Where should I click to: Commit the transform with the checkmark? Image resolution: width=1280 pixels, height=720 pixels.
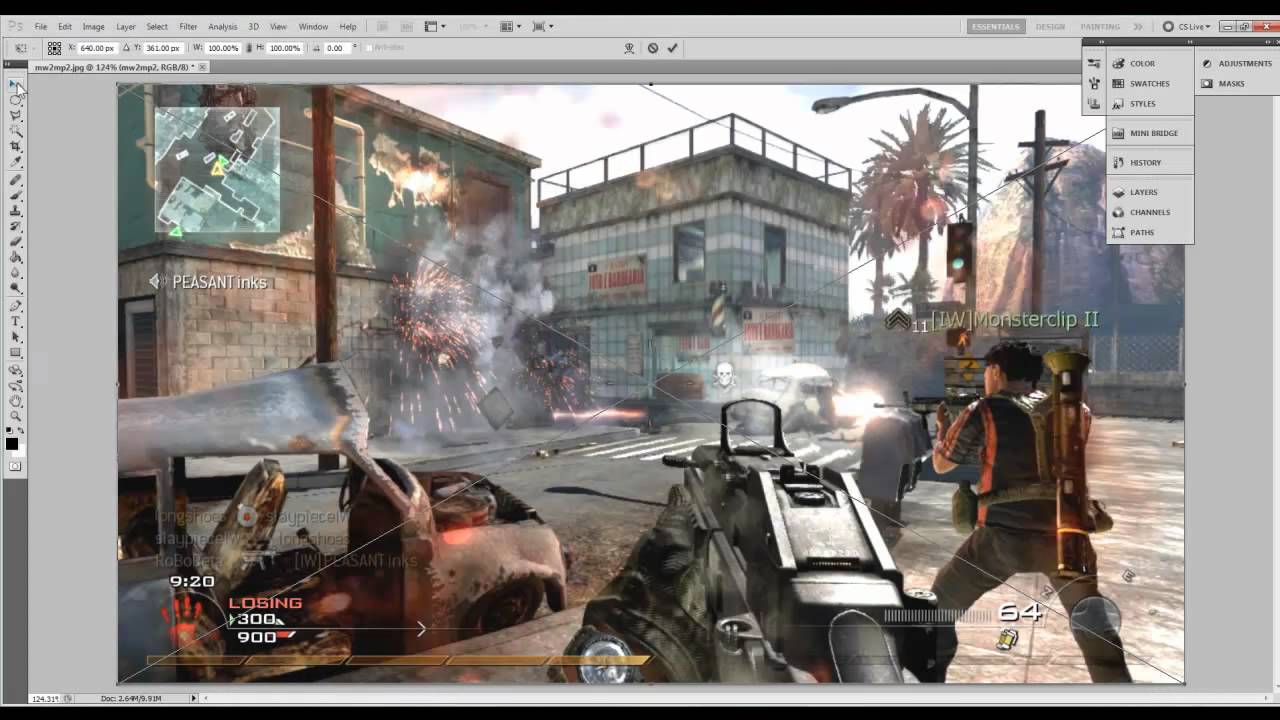pyautogui.click(x=673, y=48)
